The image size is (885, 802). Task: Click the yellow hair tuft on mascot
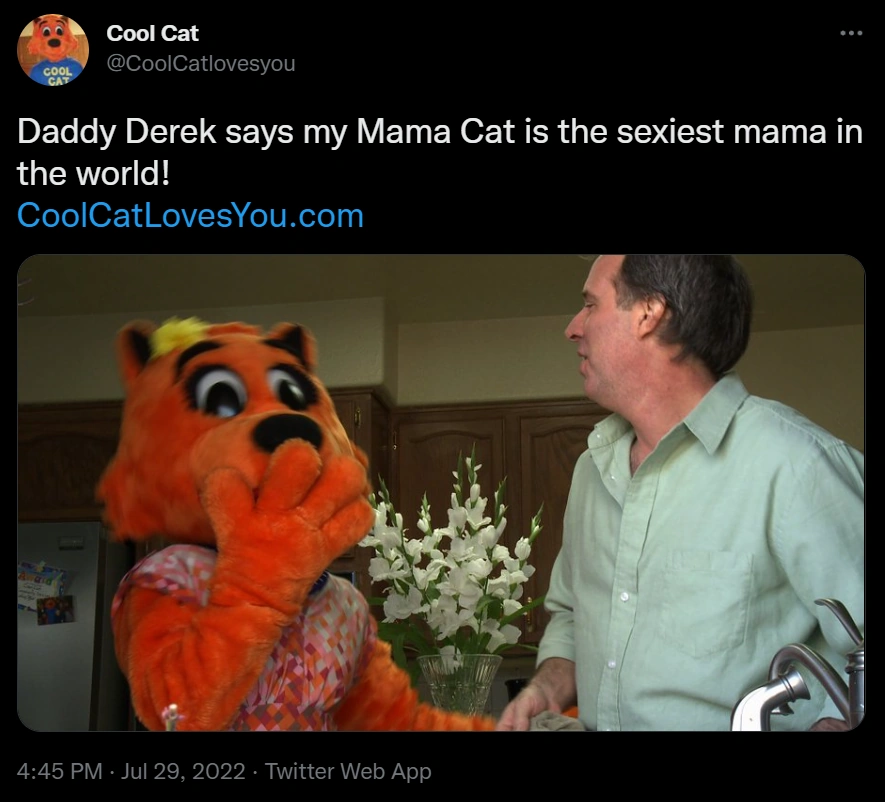tap(179, 335)
